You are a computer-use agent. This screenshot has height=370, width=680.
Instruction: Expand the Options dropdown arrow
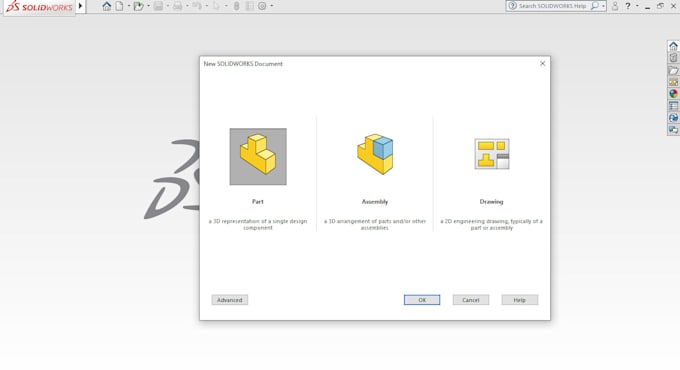(272, 6)
